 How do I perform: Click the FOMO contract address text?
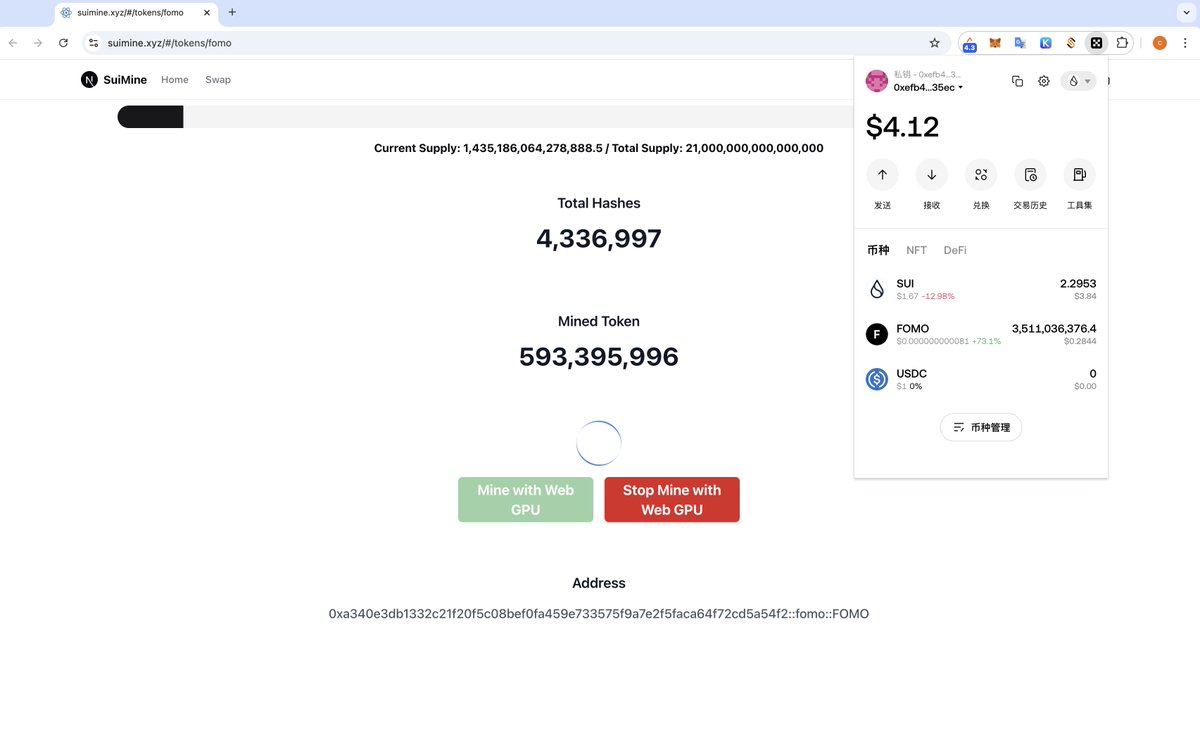coord(599,614)
